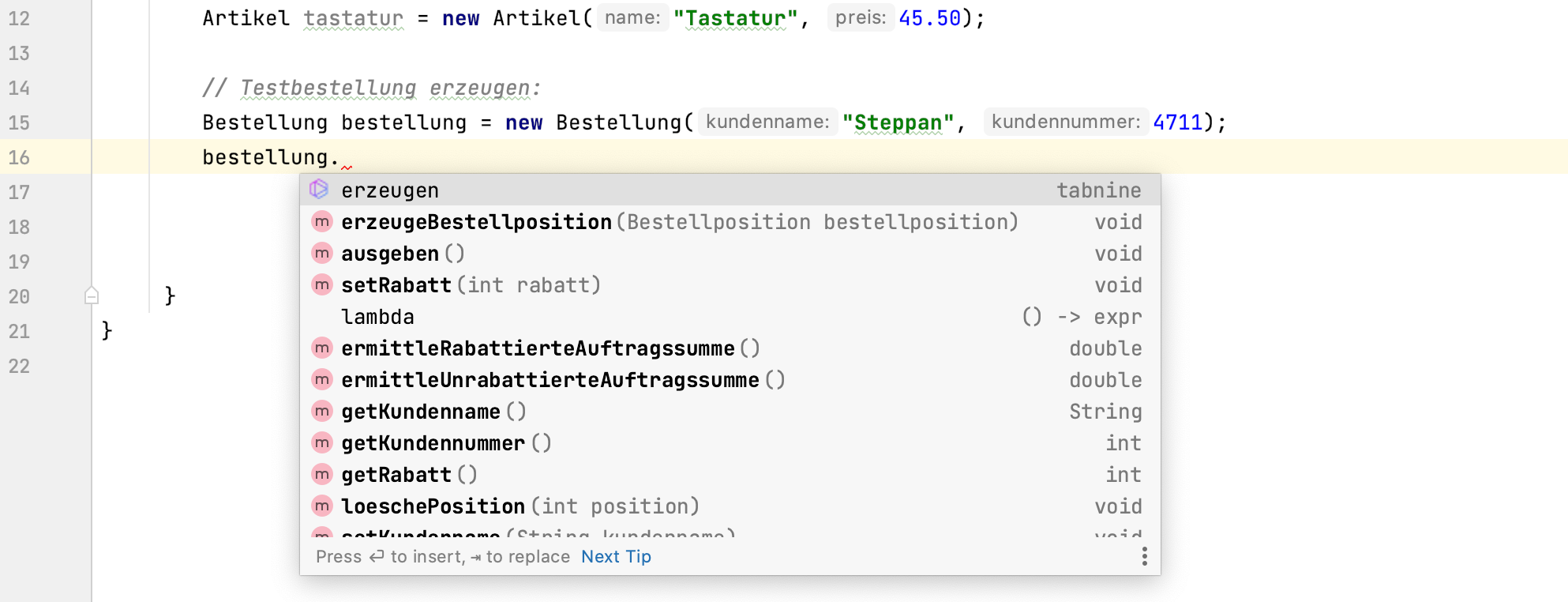The width and height of the screenshot is (1568, 602).
Task: Click the Next Tip link
Action: [x=616, y=557]
